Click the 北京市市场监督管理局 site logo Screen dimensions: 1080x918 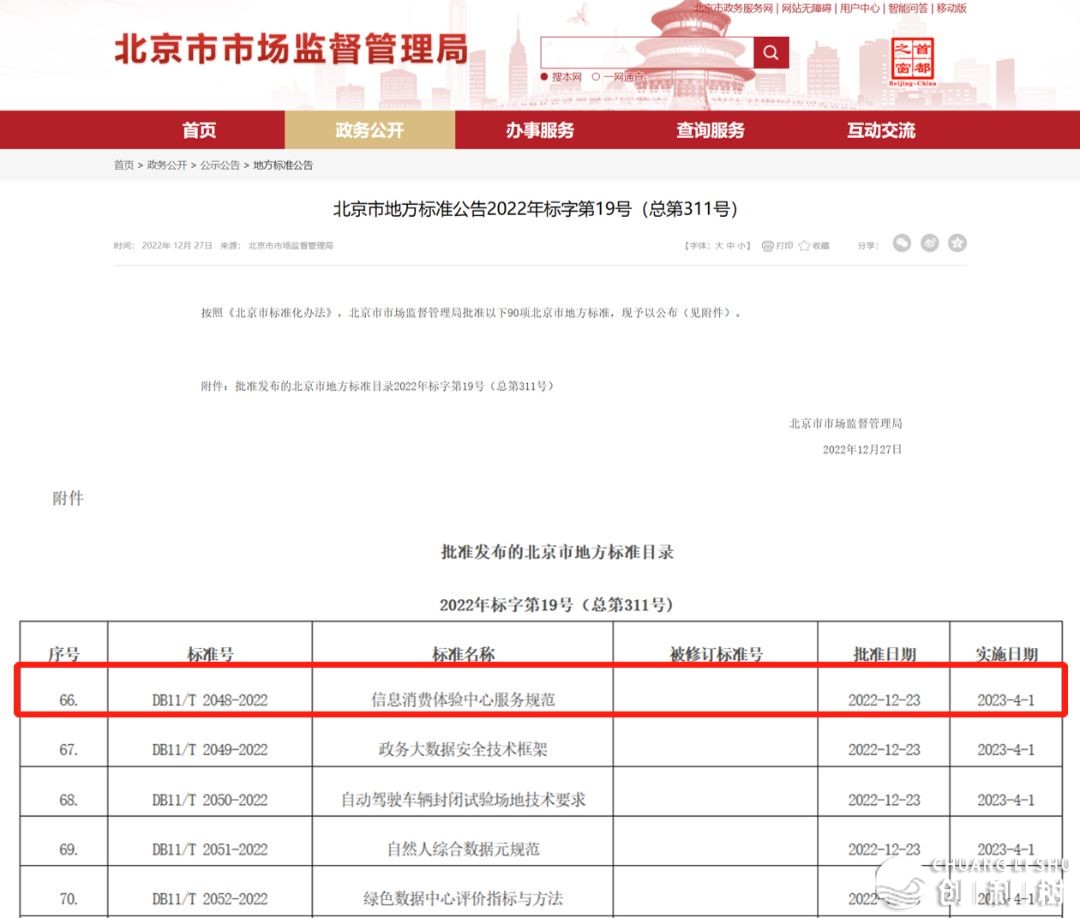click(x=290, y=50)
